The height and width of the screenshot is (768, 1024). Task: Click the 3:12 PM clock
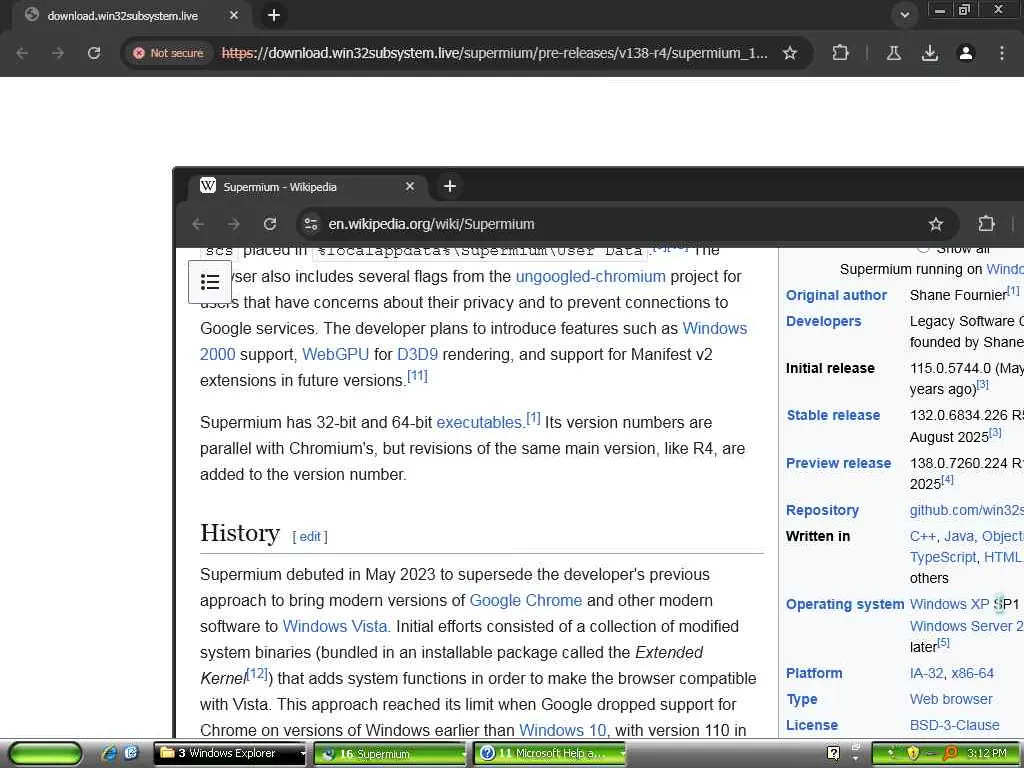[987, 753]
